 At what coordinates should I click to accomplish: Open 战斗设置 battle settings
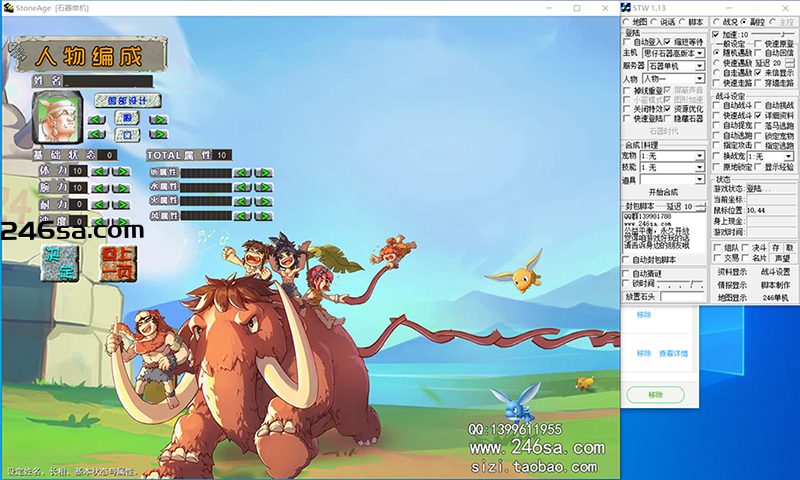tap(776, 272)
